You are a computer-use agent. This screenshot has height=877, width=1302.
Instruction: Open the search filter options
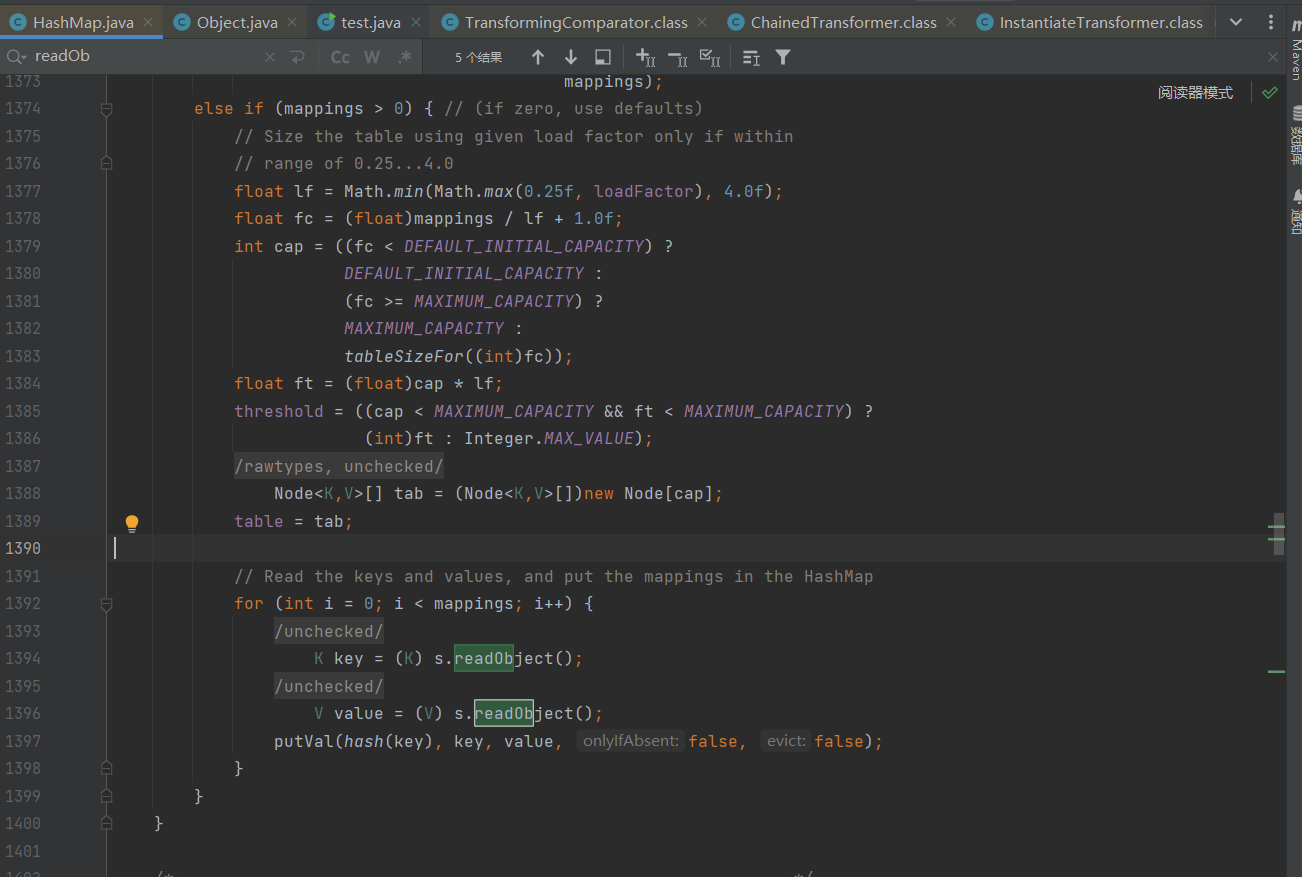click(783, 58)
